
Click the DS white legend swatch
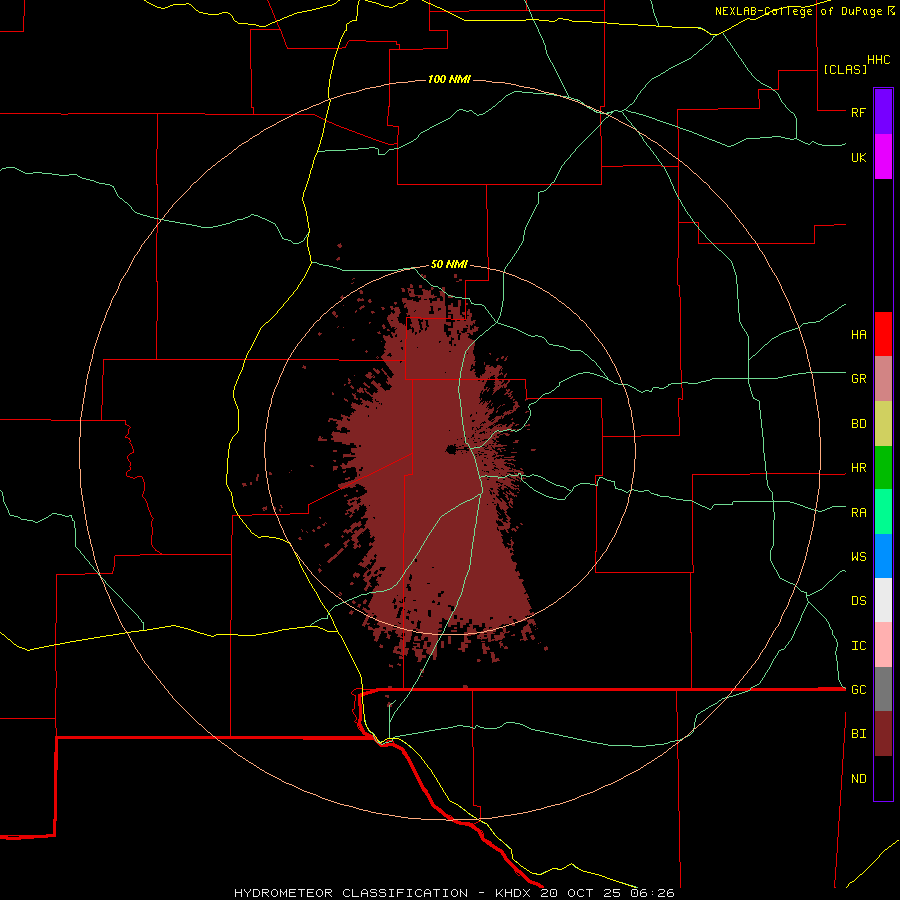[883, 600]
